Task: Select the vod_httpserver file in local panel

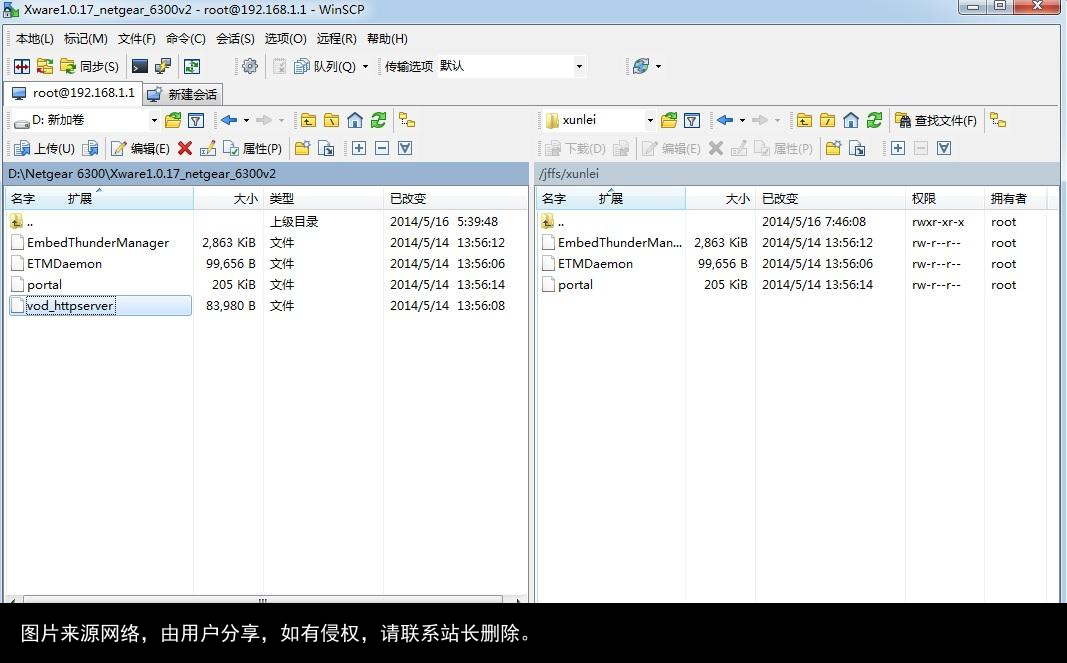Action: 68,305
